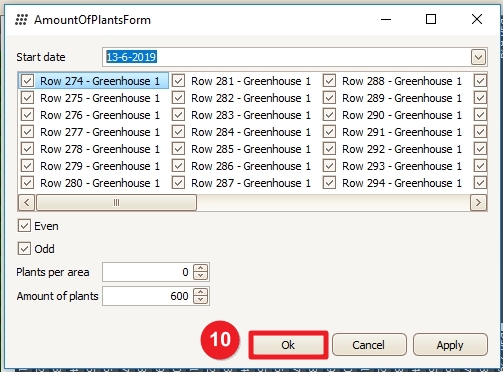This screenshot has height=372, width=503.
Task: Toggle Row 293 - Greenhouse 1 checkbox
Action: pos(329,166)
